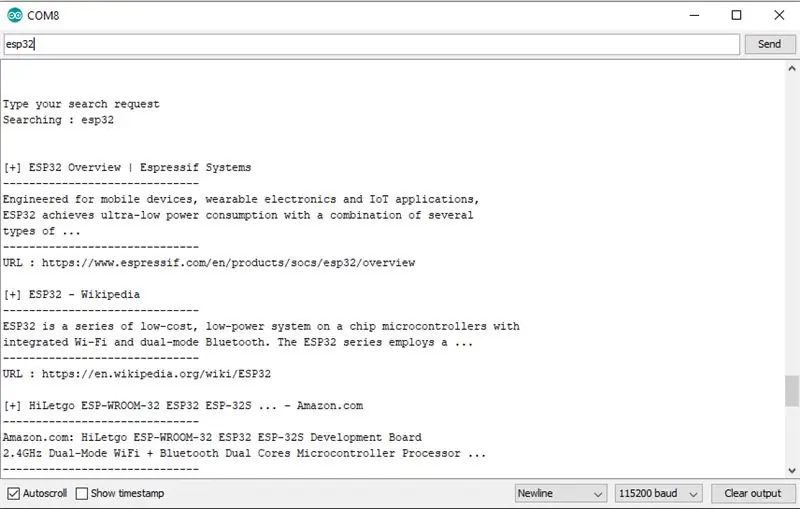The image size is (800, 509).
Task: Click the 'Type your search request' line
Action: click(x=81, y=104)
